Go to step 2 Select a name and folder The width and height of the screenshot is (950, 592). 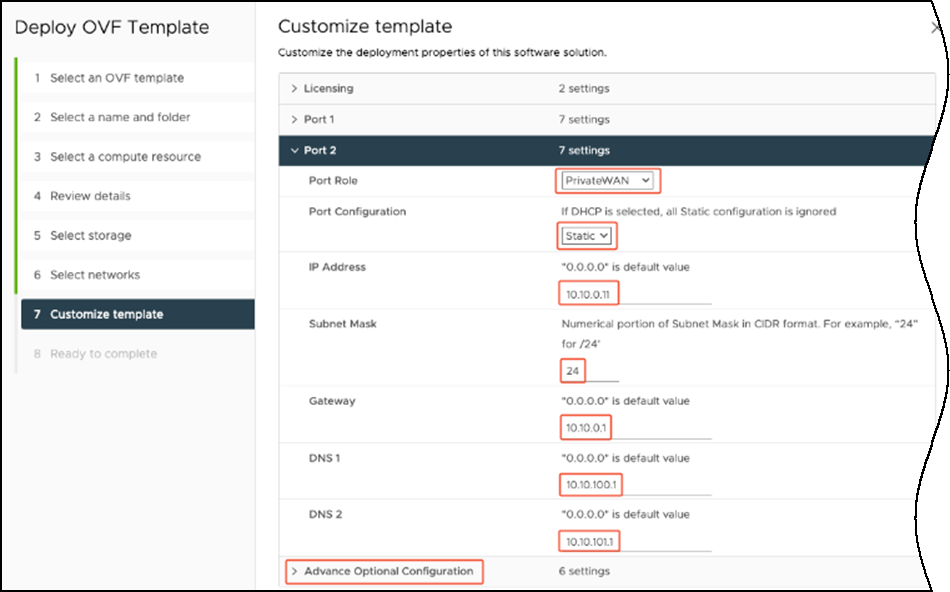[x=120, y=117]
